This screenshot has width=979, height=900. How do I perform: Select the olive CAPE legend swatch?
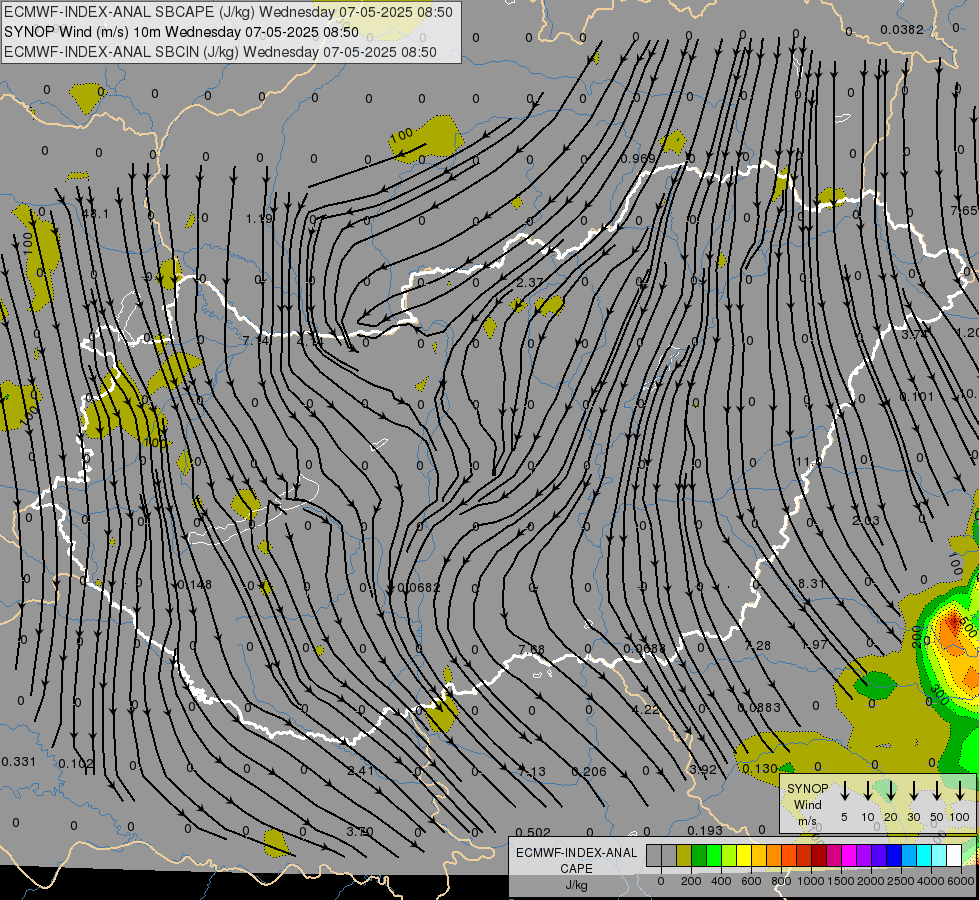tap(684, 856)
